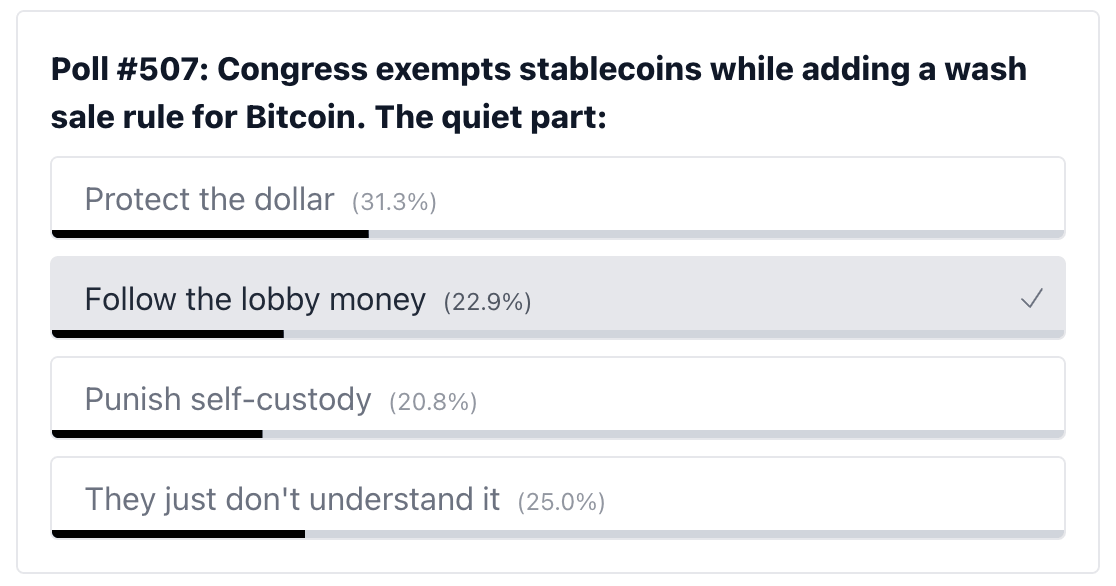Viewport: 1116px width, 586px height.
Task: Click the "(20.8%)" result label
Action: (432, 400)
